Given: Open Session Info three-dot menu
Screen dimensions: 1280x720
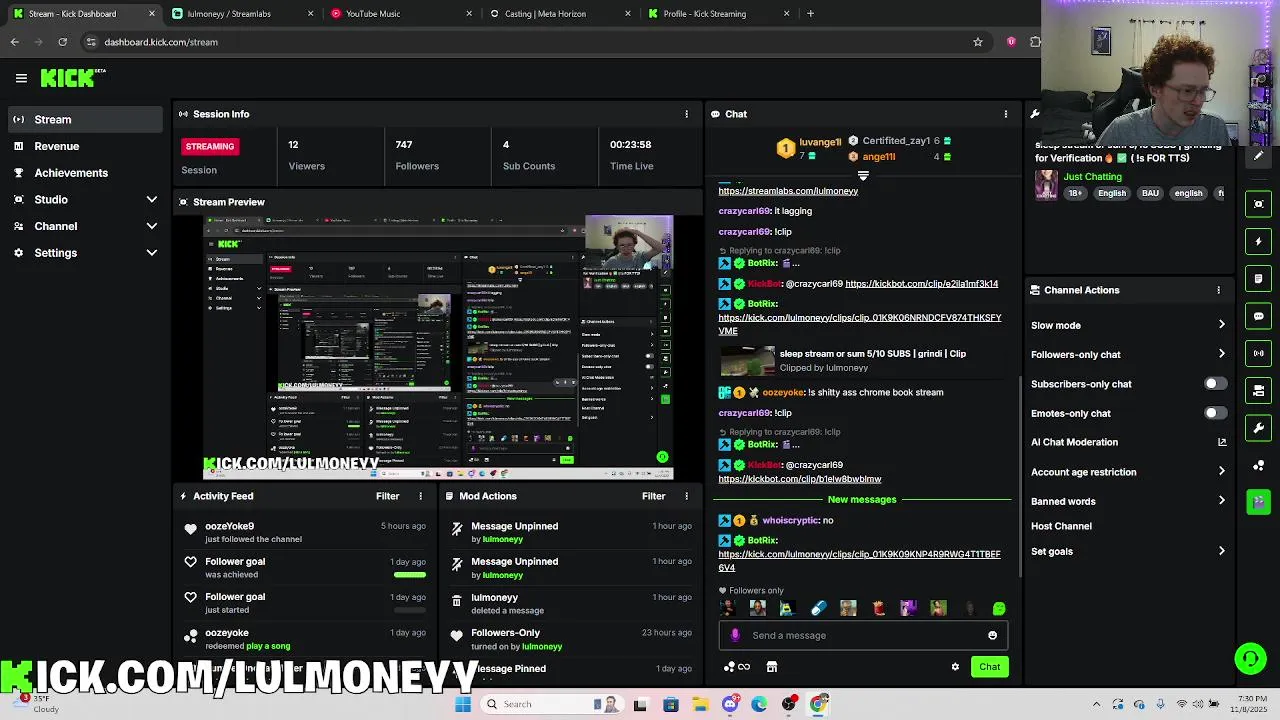Looking at the screenshot, I should tap(686, 114).
